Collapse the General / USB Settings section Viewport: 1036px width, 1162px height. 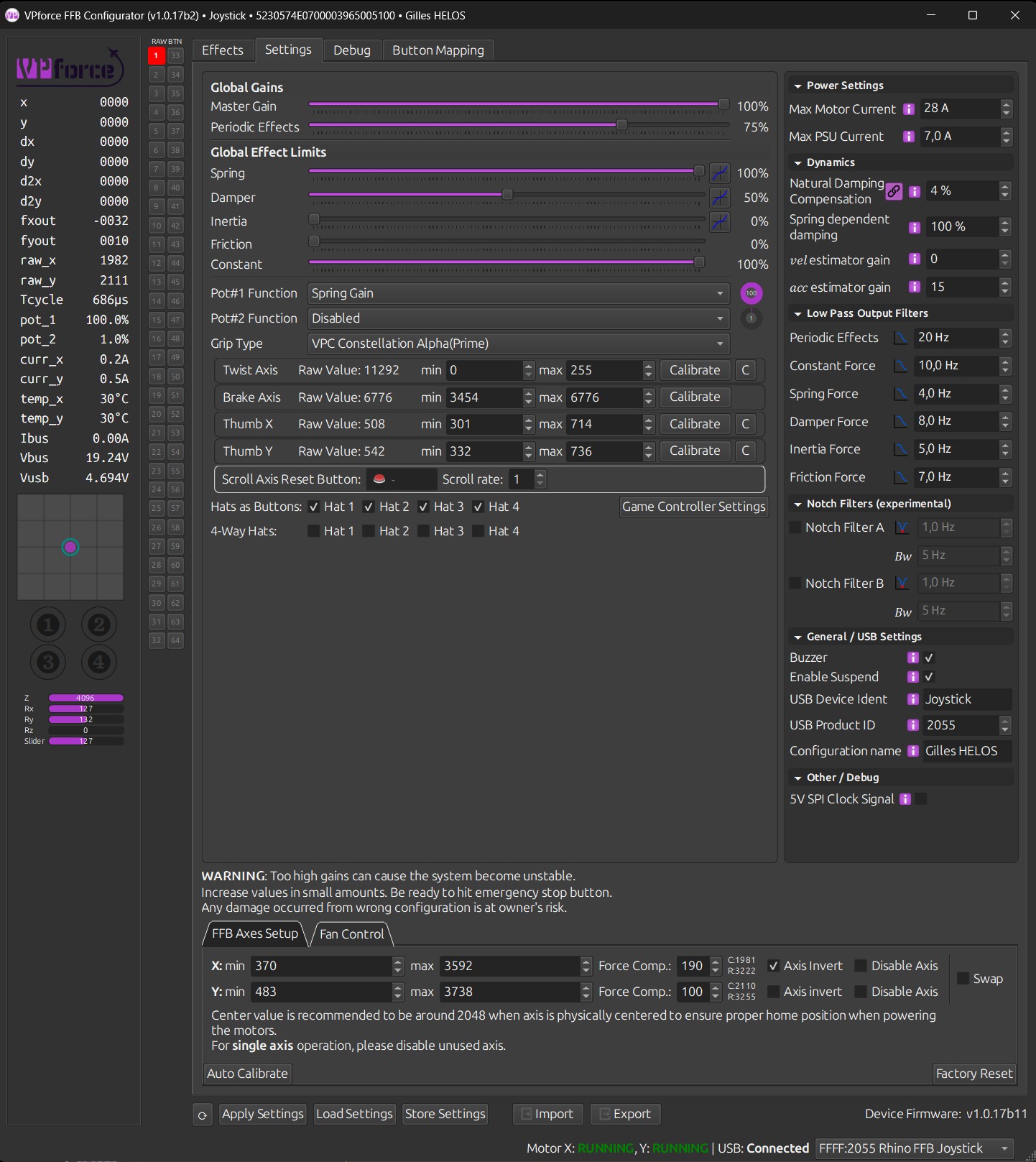point(797,637)
